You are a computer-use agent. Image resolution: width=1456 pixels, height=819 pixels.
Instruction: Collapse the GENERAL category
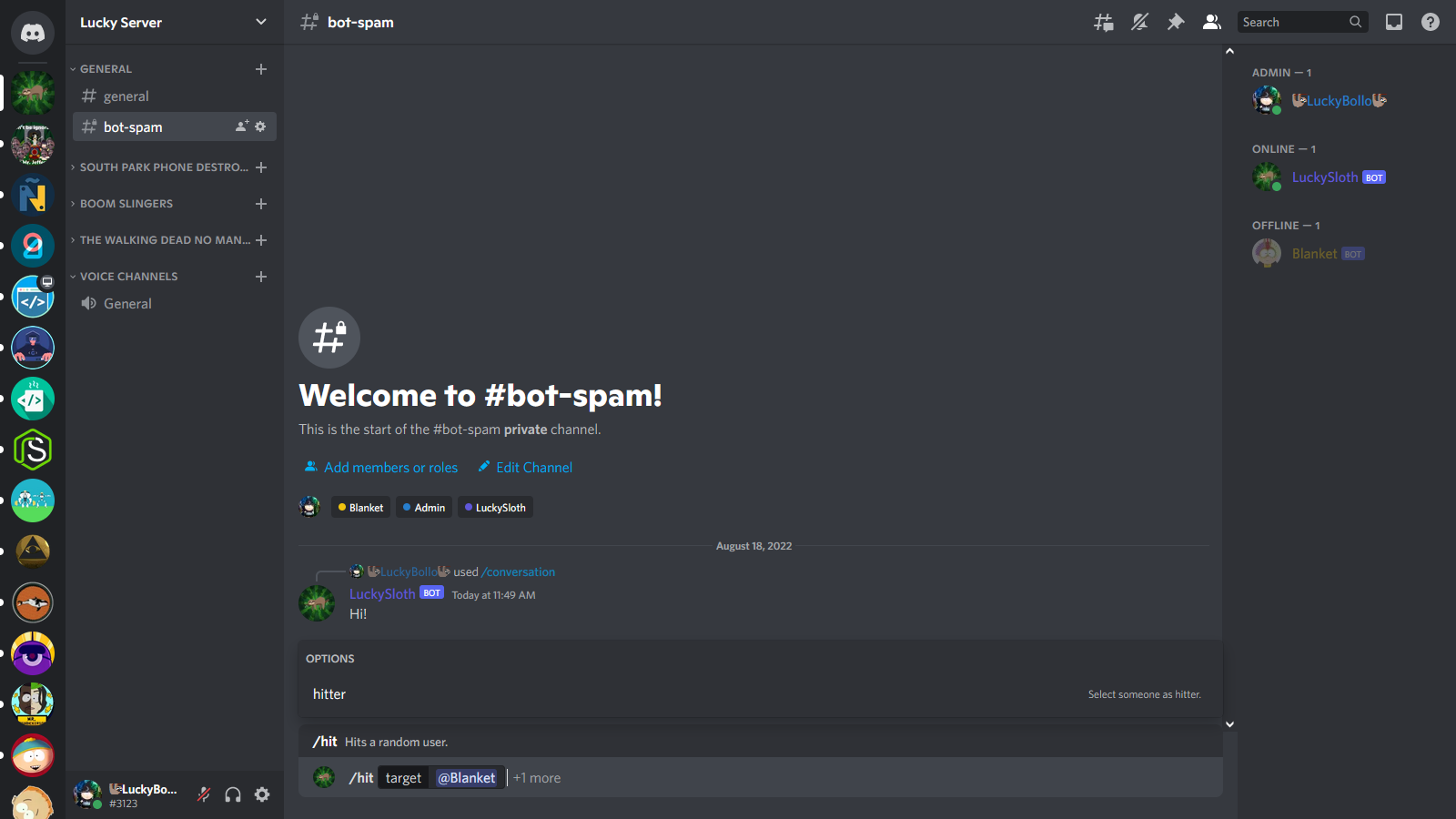pyautogui.click(x=106, y=69)
